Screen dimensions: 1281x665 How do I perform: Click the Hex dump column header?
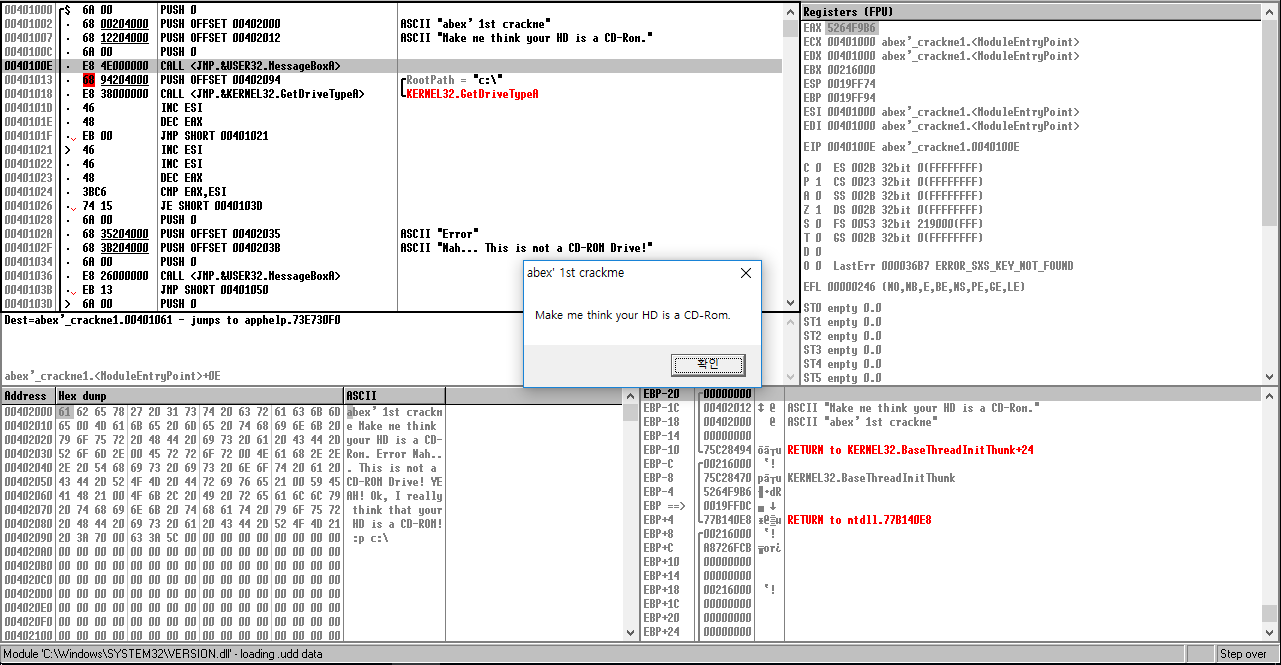pos(198,396)
